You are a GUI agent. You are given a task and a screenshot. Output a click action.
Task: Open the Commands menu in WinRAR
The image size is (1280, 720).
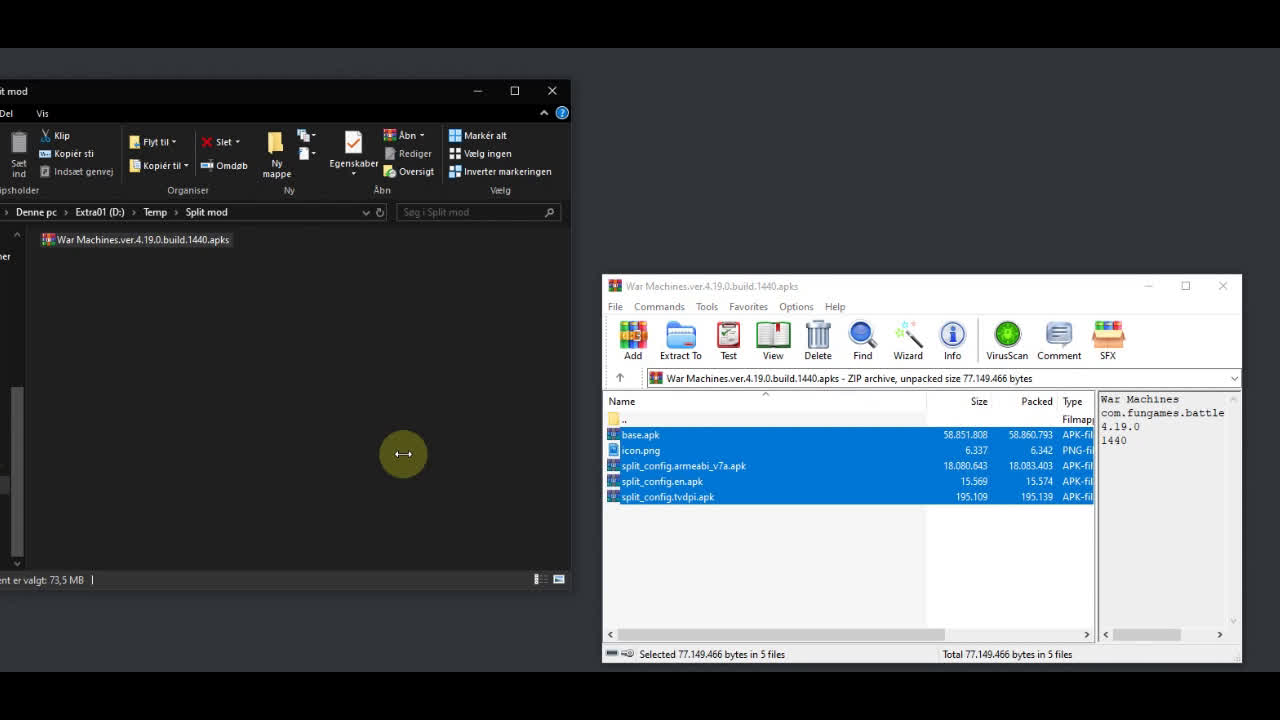[x=659, y=307]
